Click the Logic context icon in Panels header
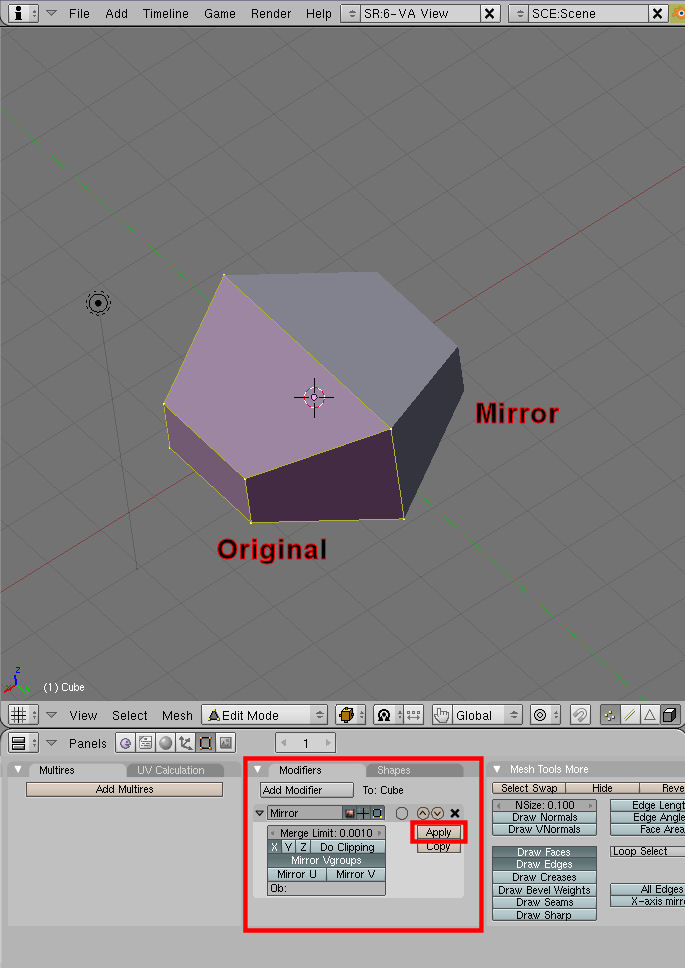685x968 pixels. coord(125,743)
